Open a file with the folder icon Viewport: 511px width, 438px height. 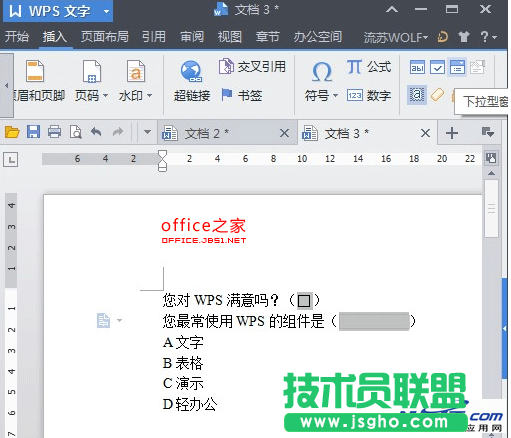click(12, 132)
